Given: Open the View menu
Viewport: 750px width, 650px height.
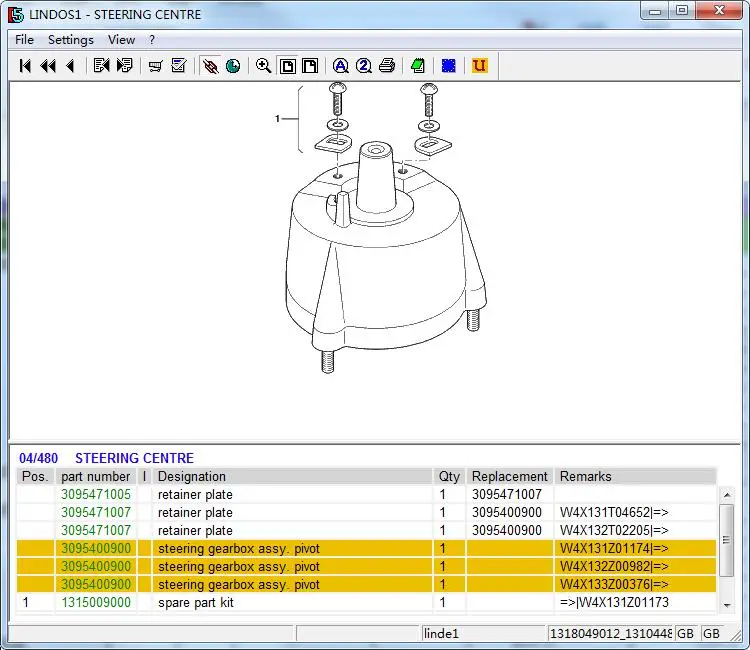Looking at the screenshot, I should pyautogui.click(x=121, y=40).
